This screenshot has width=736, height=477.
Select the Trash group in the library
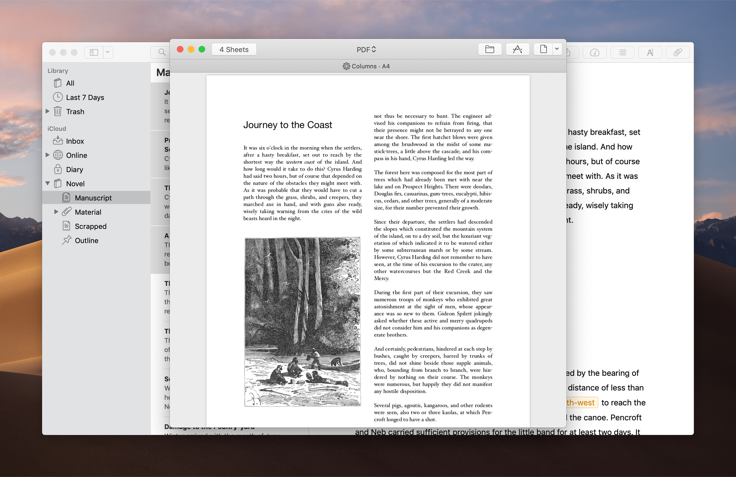[x=96, y=111]
